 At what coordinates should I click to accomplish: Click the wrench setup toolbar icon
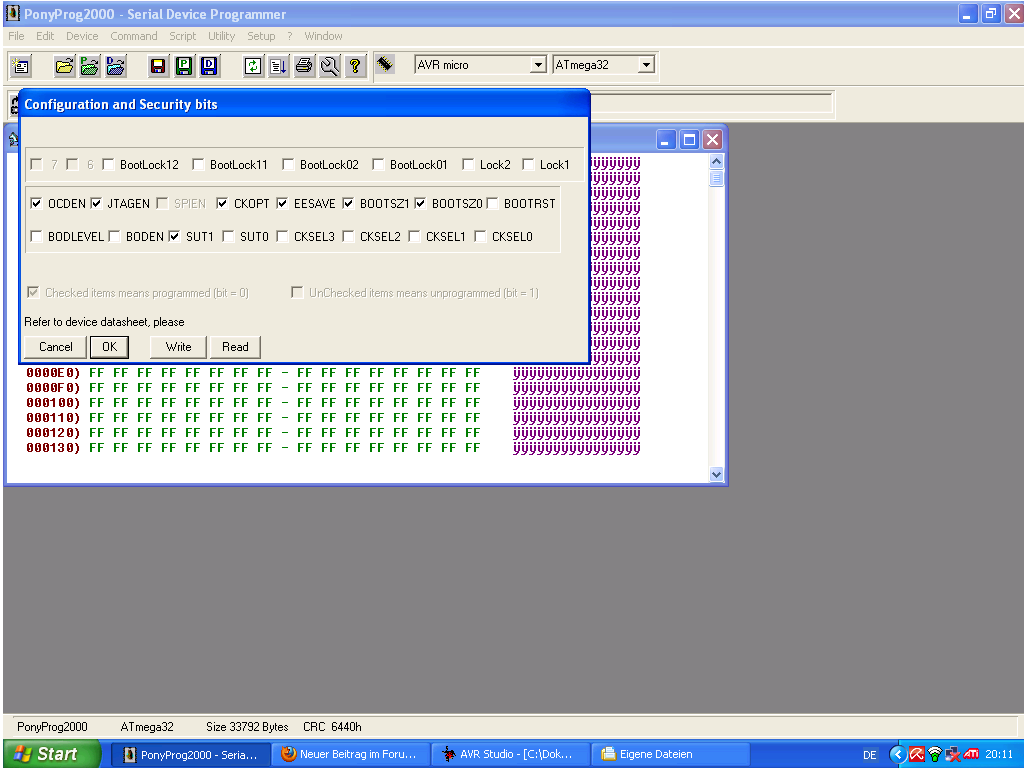(x=330, y=65)
